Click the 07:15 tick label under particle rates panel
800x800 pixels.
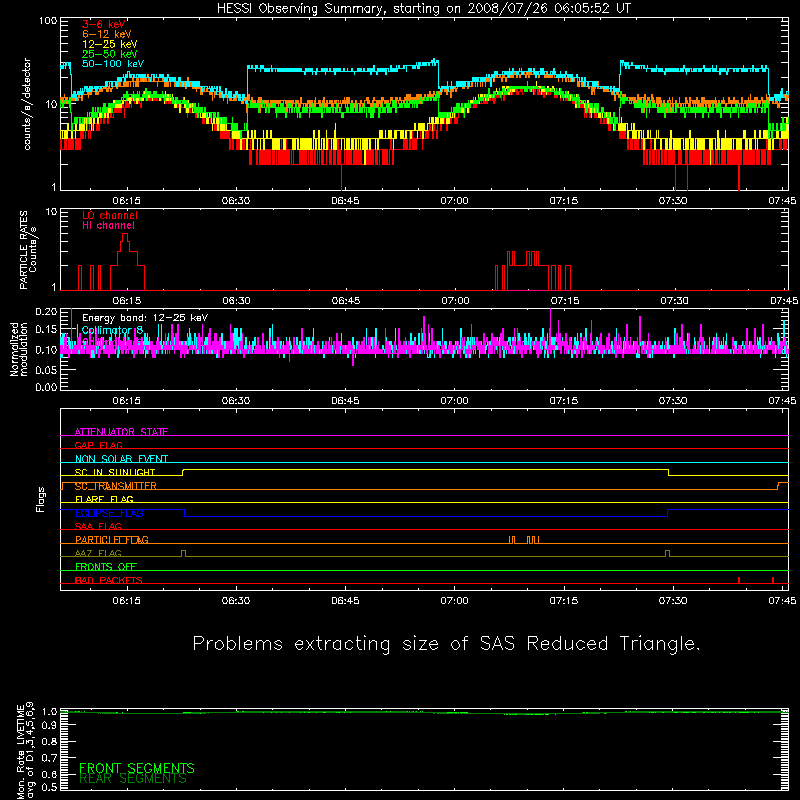pos(564,301)
